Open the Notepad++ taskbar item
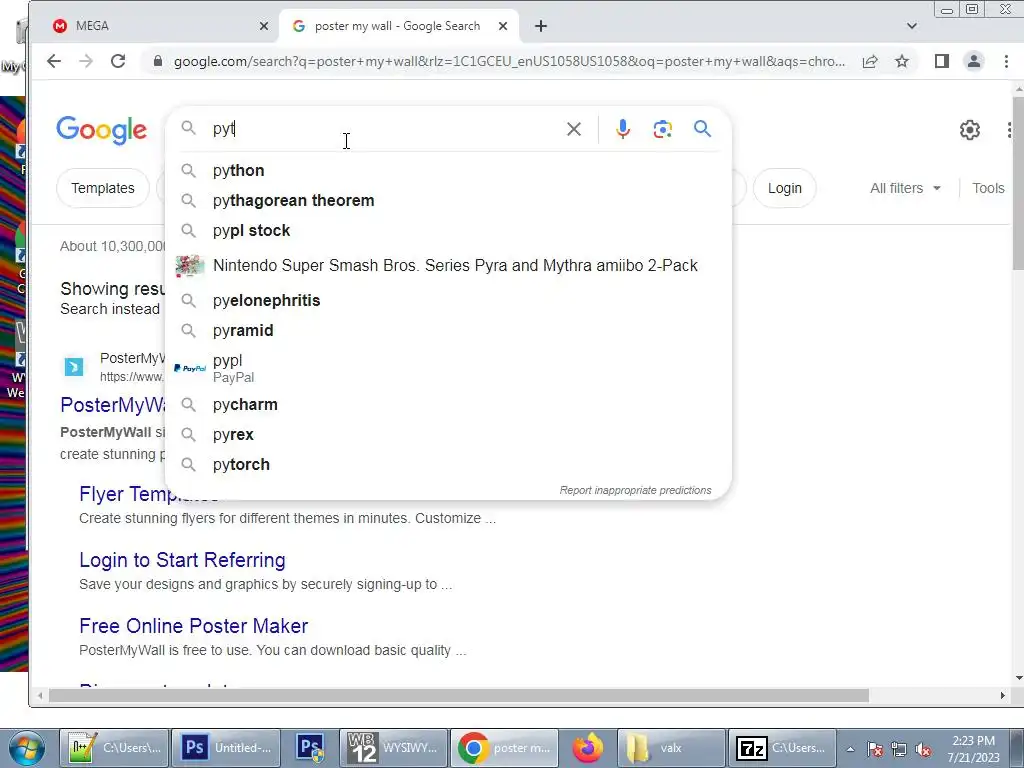Image resolution: width=1024 pixels, height=768 pixels. (114, 748)
